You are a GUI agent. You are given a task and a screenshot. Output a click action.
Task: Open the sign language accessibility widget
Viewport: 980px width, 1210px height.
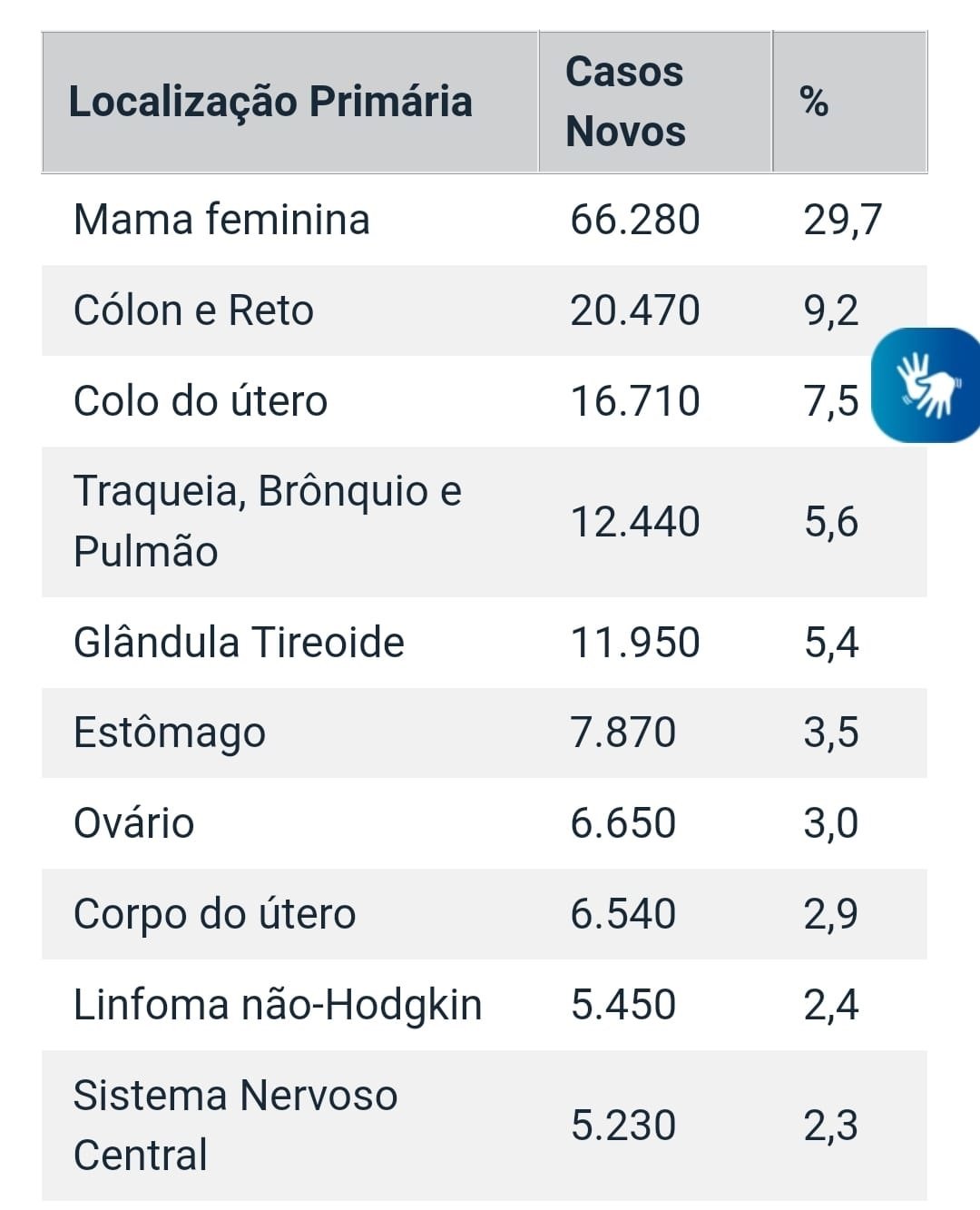point(926,385)
